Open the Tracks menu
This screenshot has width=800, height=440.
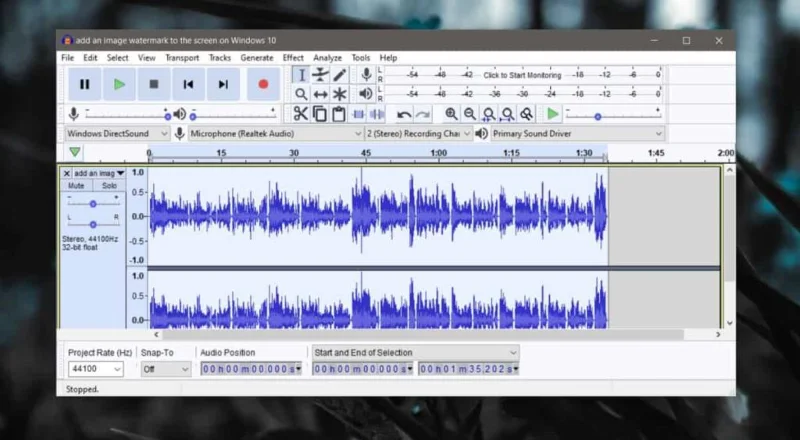coord(220,58)
